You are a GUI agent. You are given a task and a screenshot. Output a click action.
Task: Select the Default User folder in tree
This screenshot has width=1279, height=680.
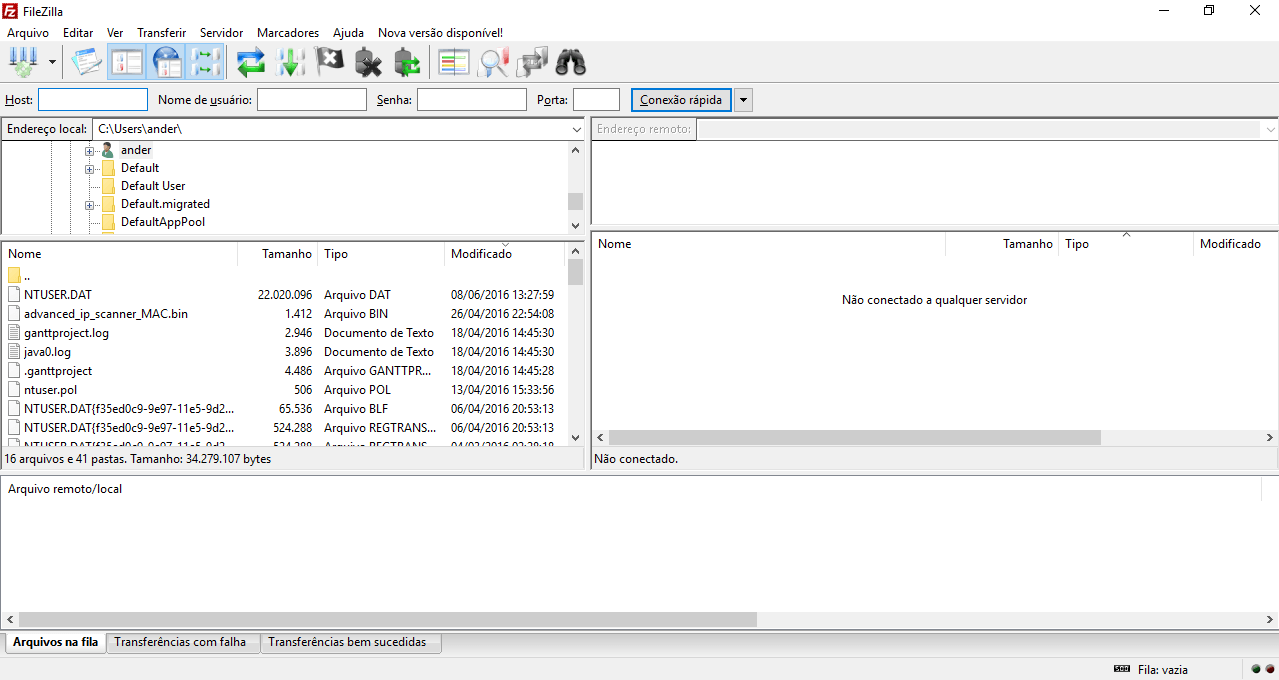(x=153, y=186)
